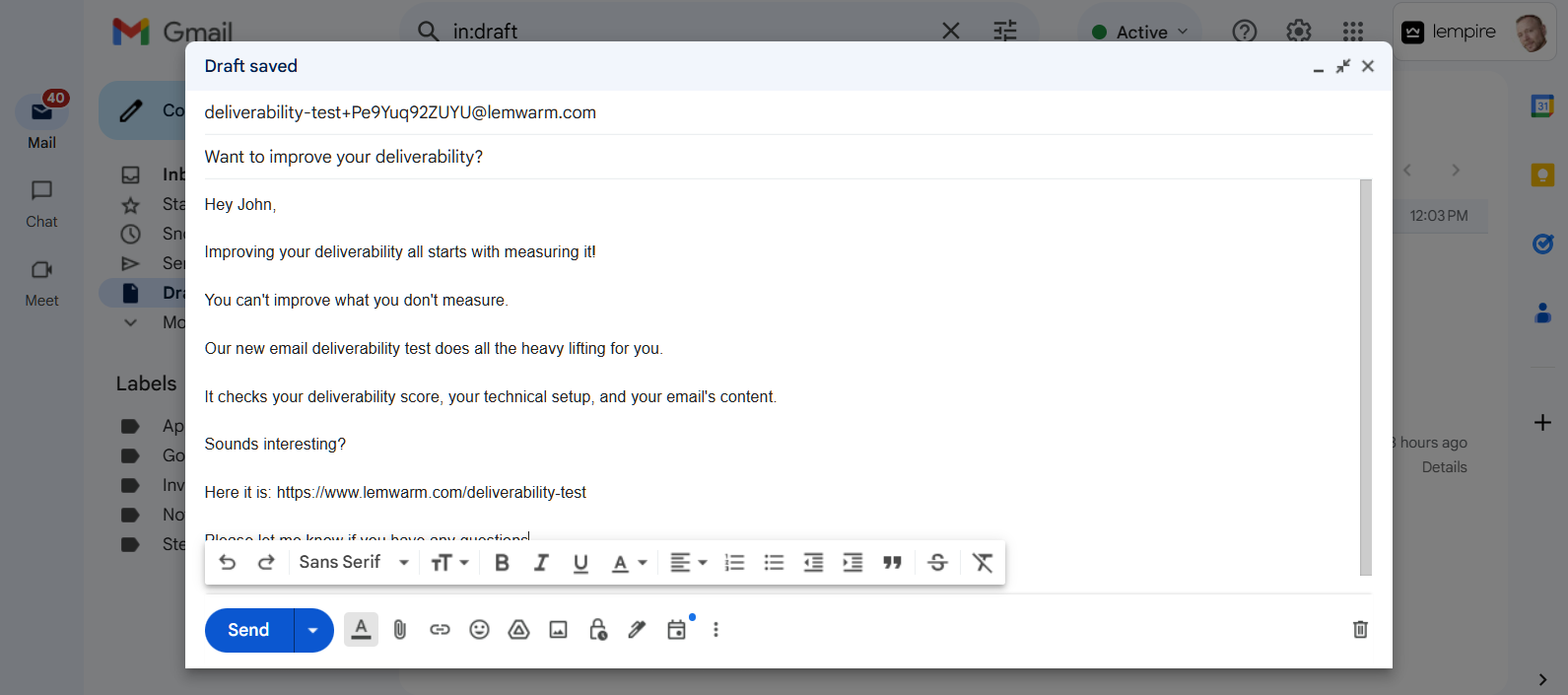Open the calendar scheduling icon
The height and width of the screenshot is (695, 1568).
click(677, 629)
